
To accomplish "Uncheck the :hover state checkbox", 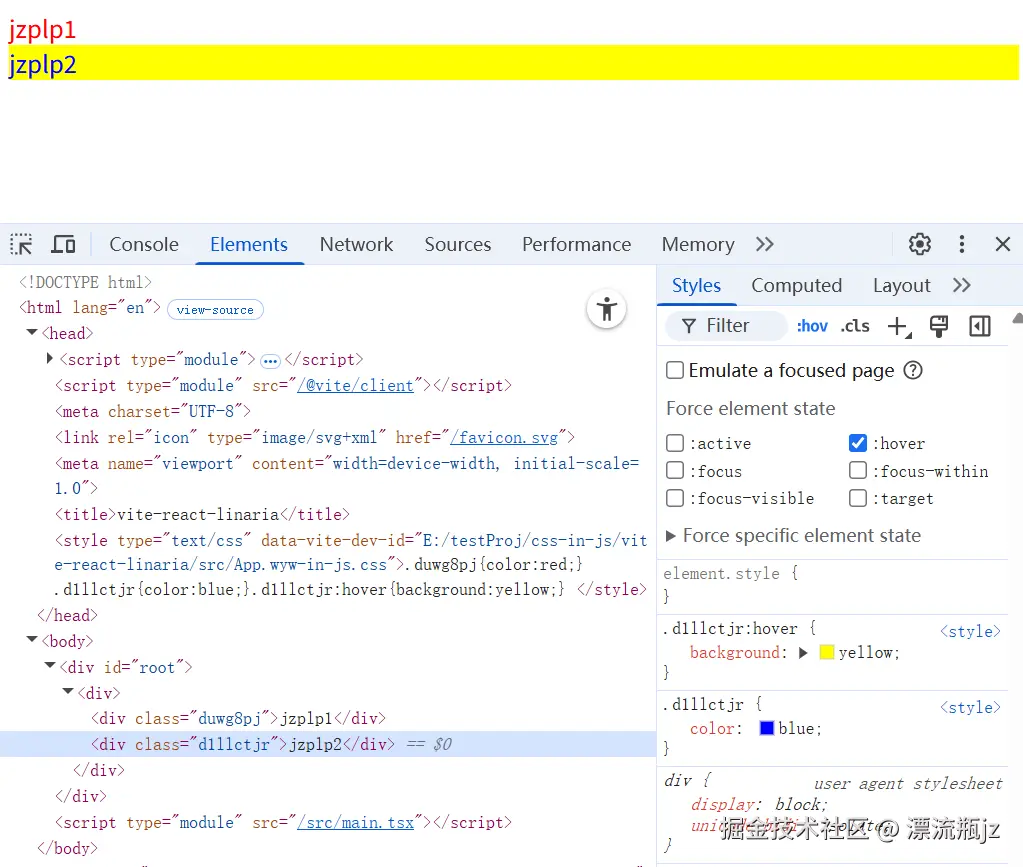I will 857,443.
